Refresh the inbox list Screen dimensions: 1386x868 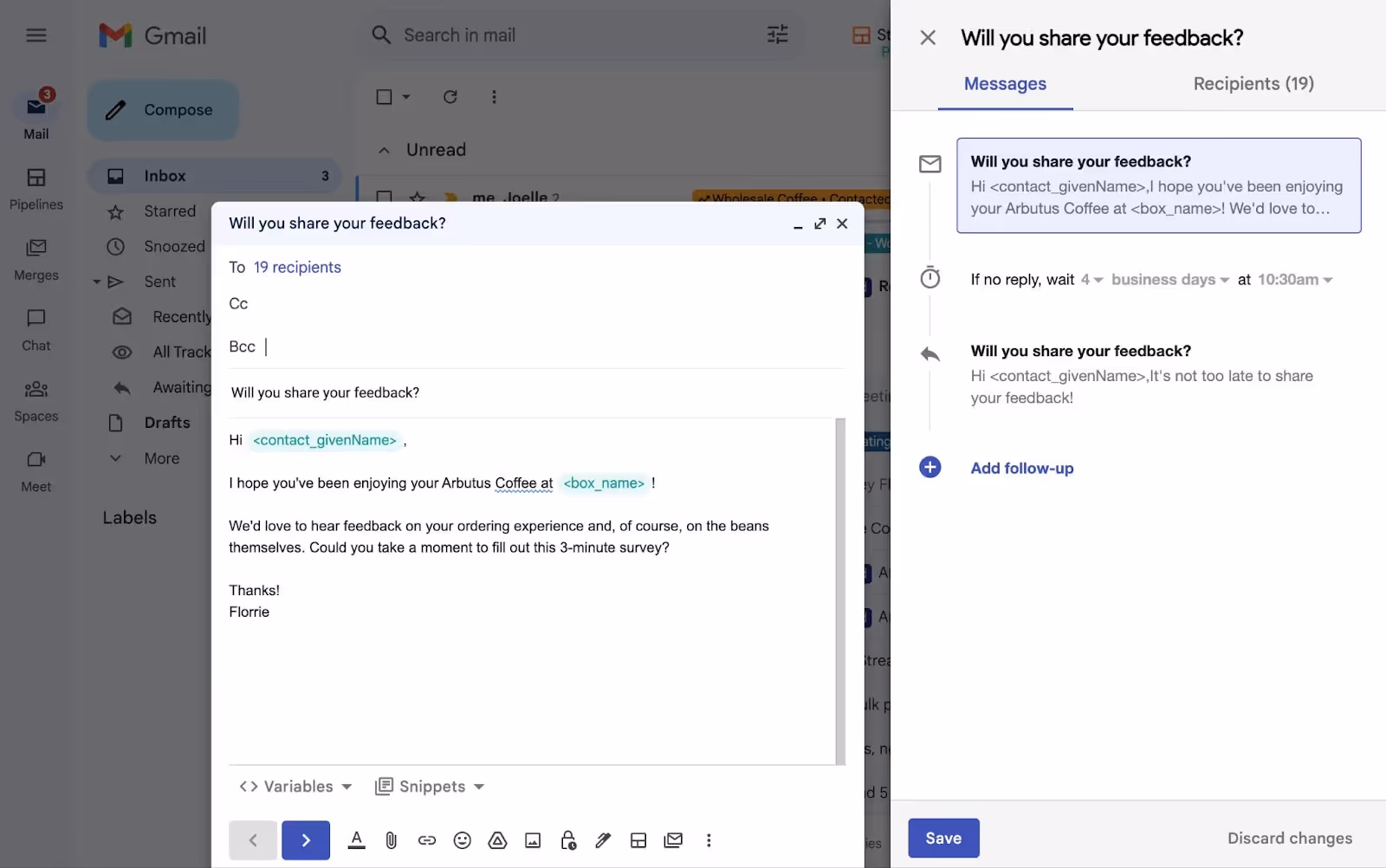[x=450, y=97]
